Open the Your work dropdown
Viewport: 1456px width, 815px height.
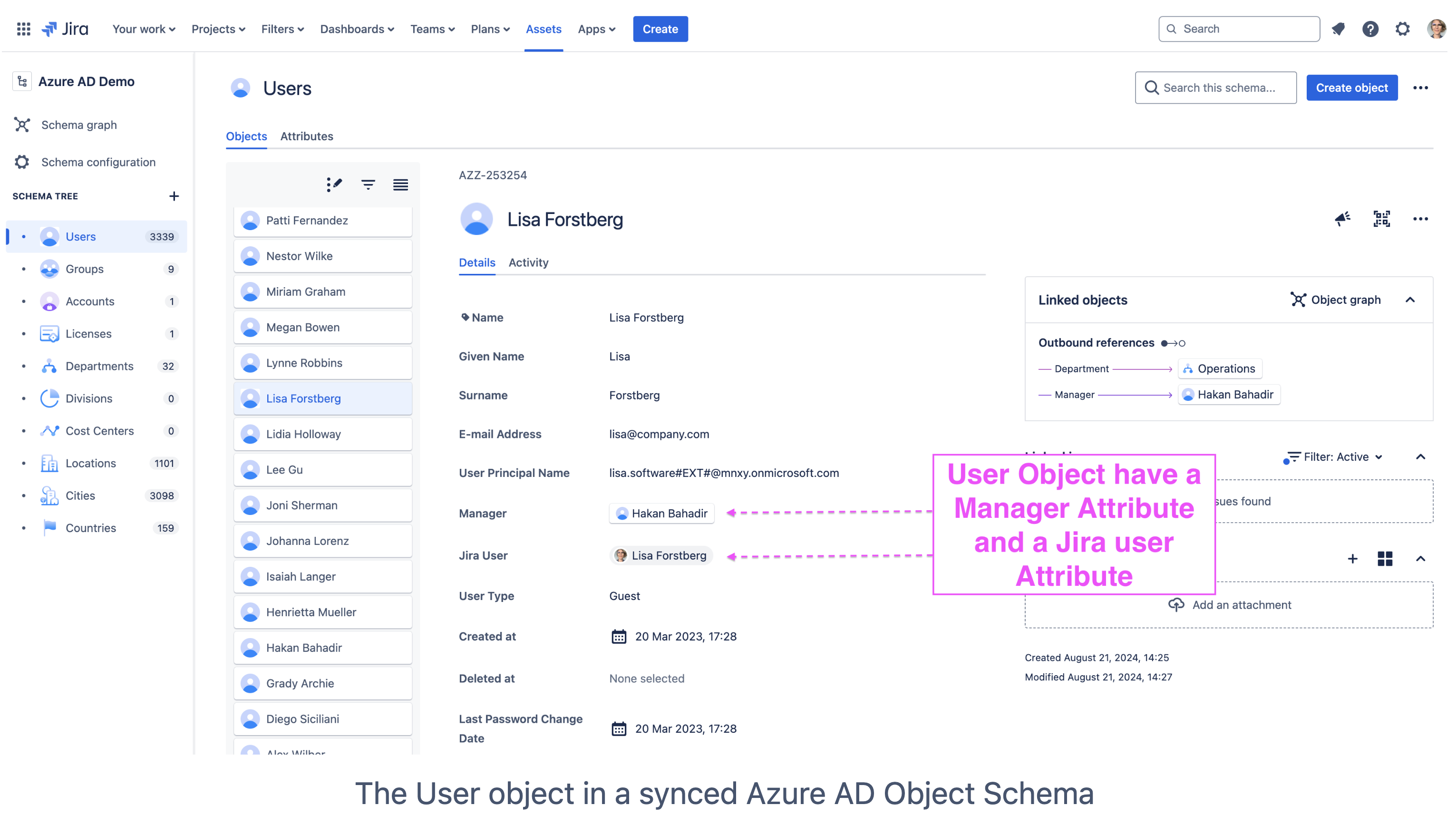[x=144, y=29]
